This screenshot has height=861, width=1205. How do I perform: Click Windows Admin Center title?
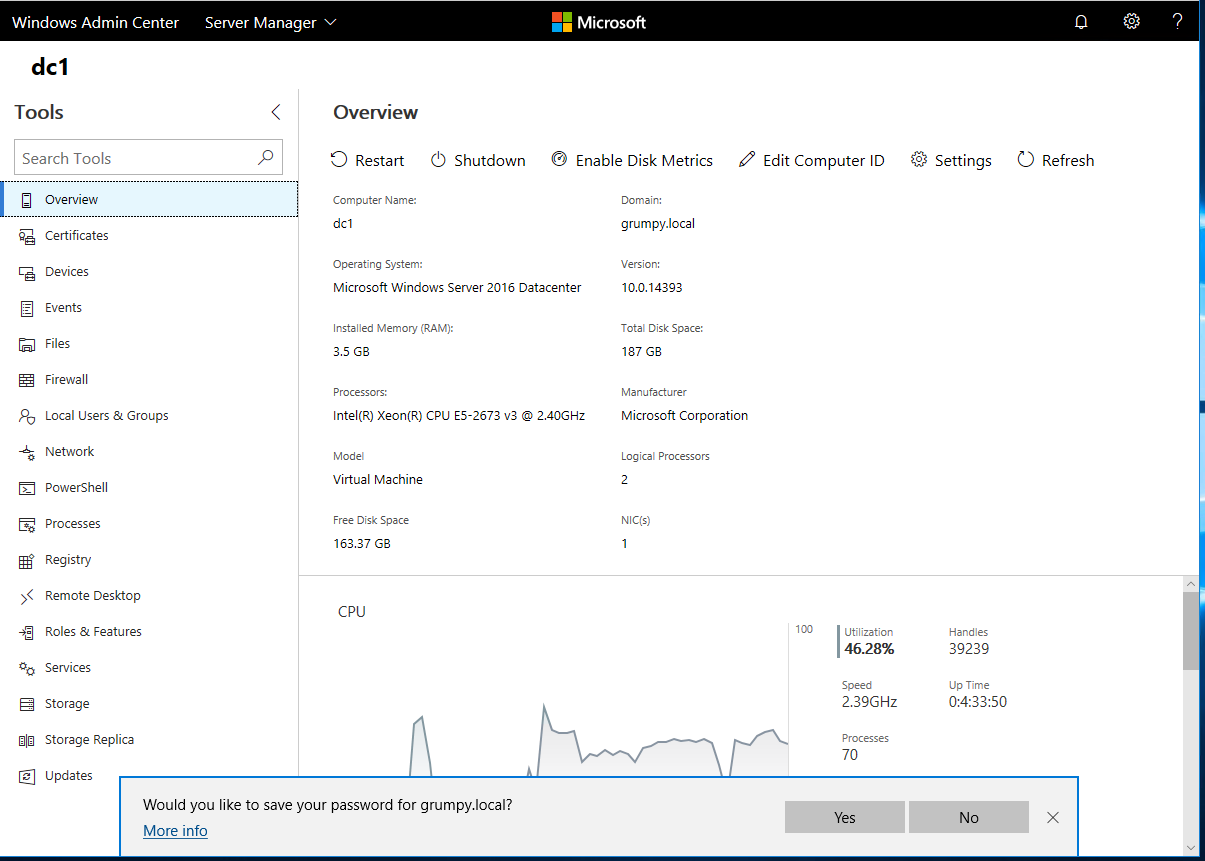(x=96, y=22)
